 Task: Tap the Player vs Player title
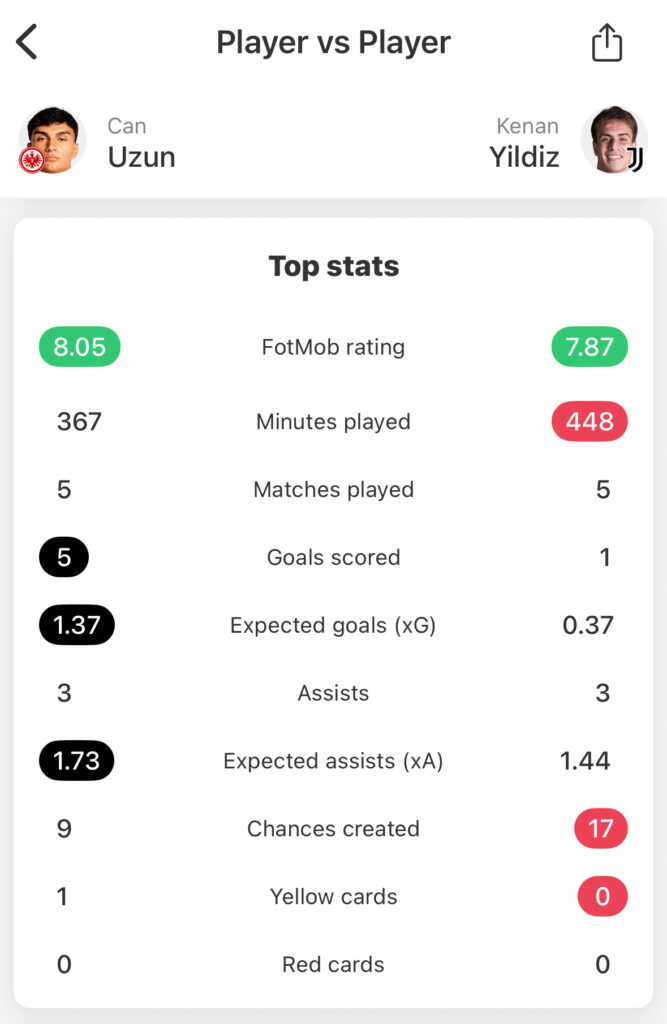coord(333,42)
